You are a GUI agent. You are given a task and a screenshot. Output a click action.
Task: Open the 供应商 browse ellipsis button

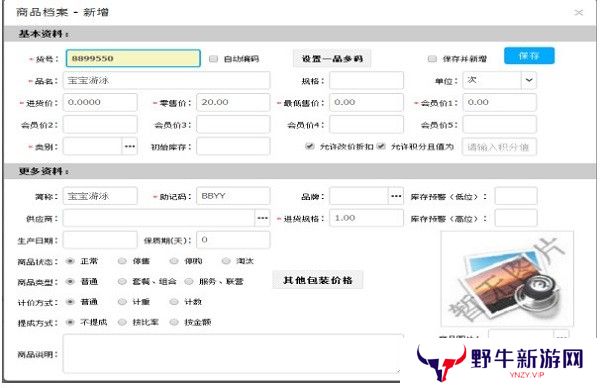pos(262,218)
